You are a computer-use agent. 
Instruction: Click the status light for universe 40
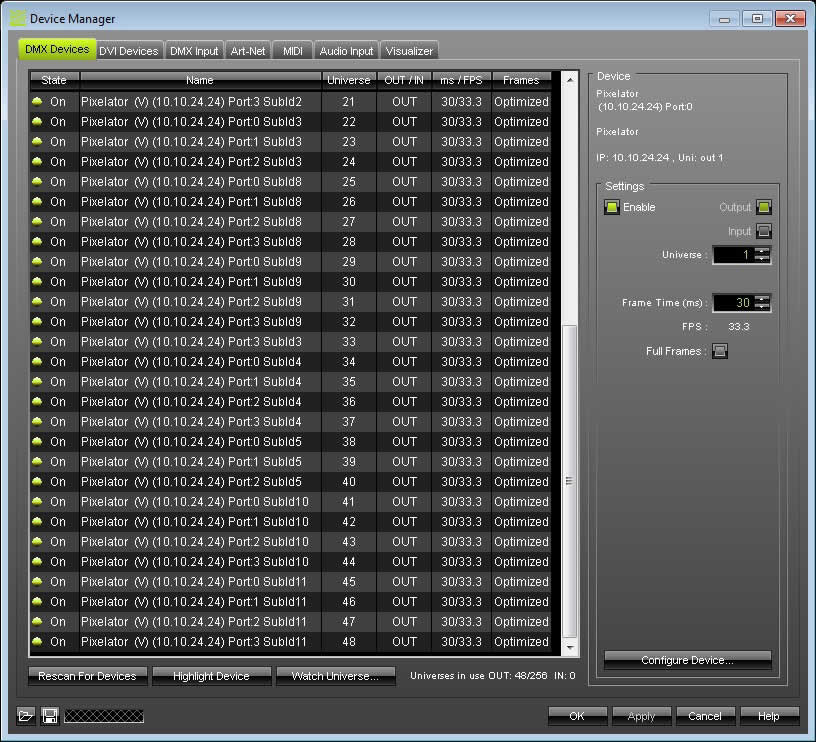click(38, 482)
